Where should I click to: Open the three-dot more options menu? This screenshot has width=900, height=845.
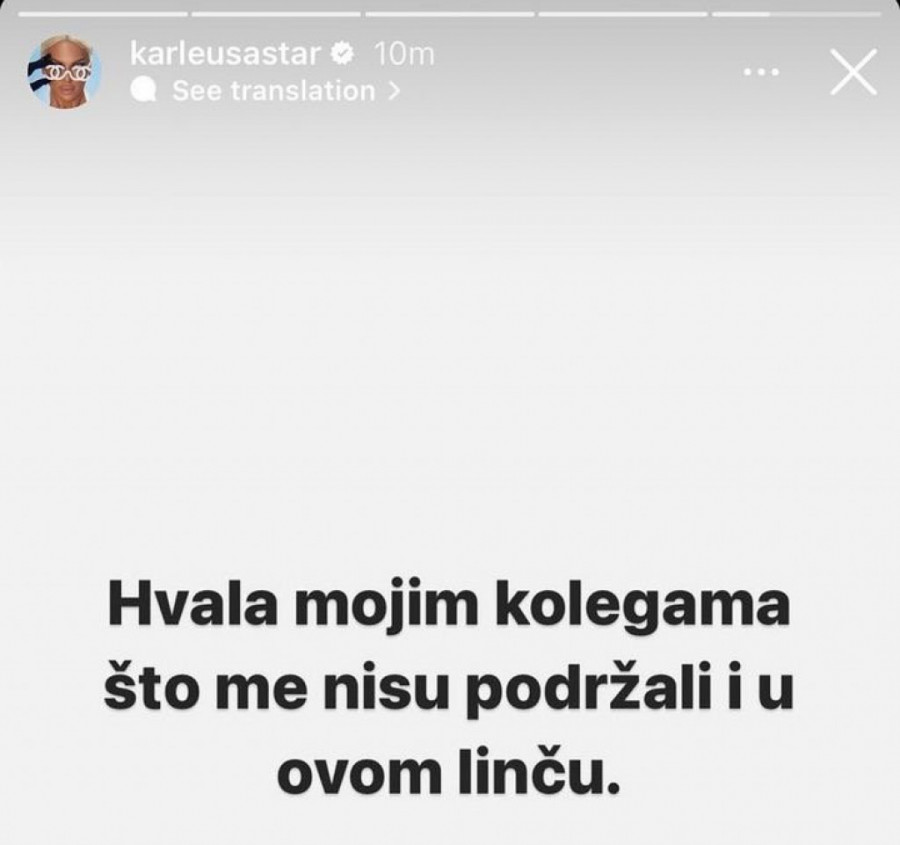click(x=762, y=72)
